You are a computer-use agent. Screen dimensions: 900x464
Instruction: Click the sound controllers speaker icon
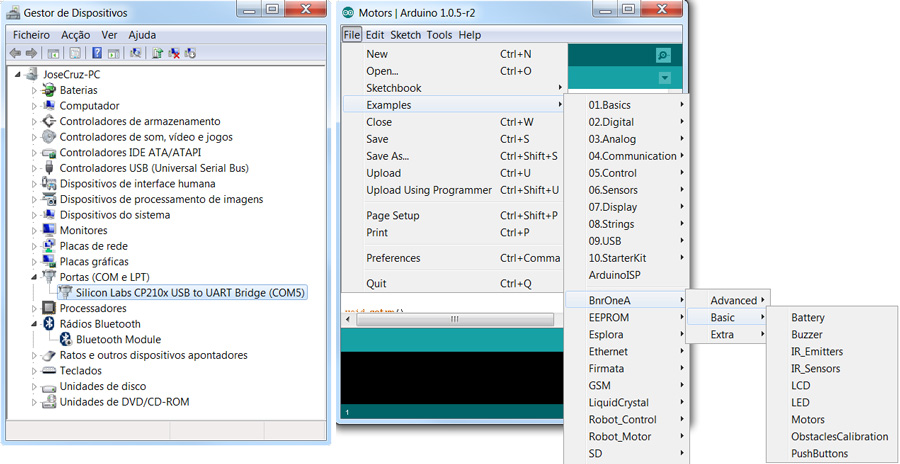[50, 137]
